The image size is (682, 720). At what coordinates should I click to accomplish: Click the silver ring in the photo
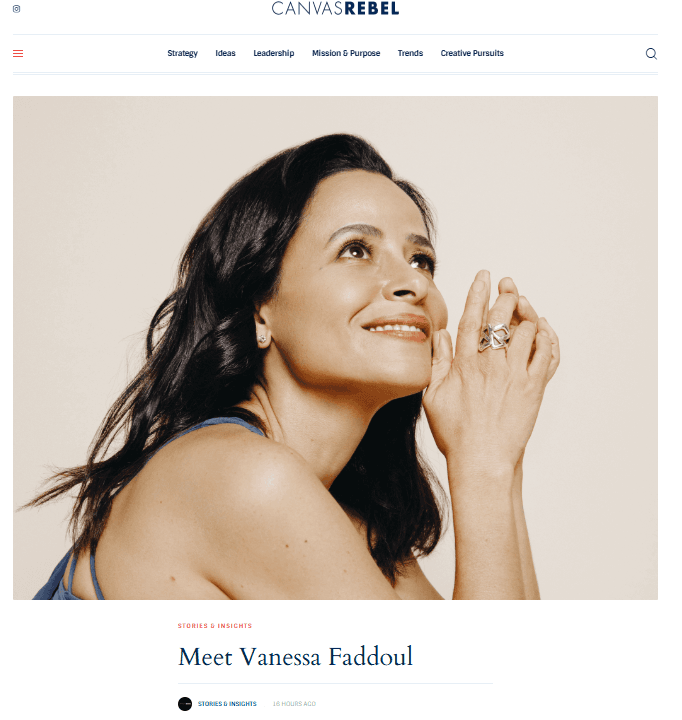494,337
